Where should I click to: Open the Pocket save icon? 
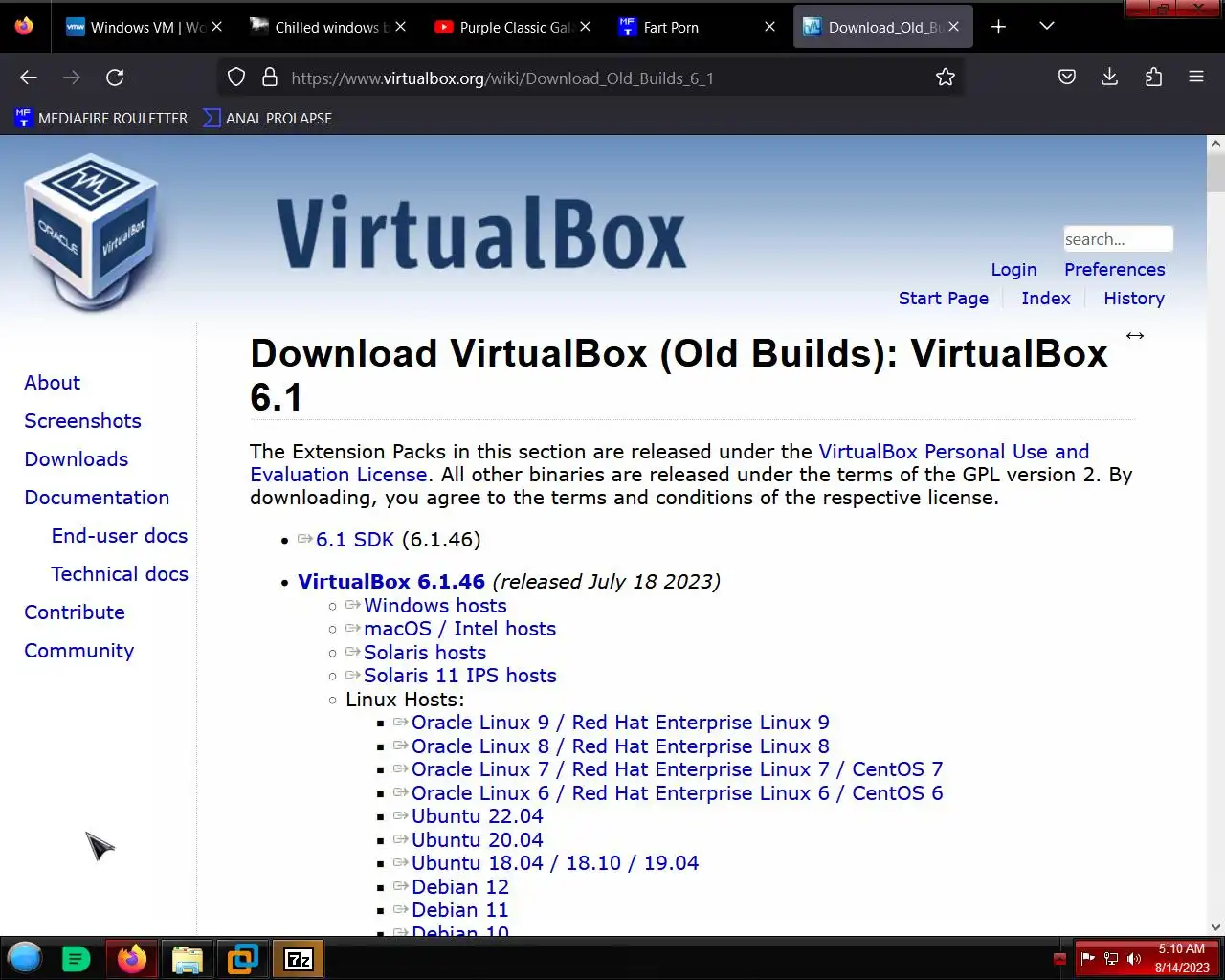pos(1067,78)
